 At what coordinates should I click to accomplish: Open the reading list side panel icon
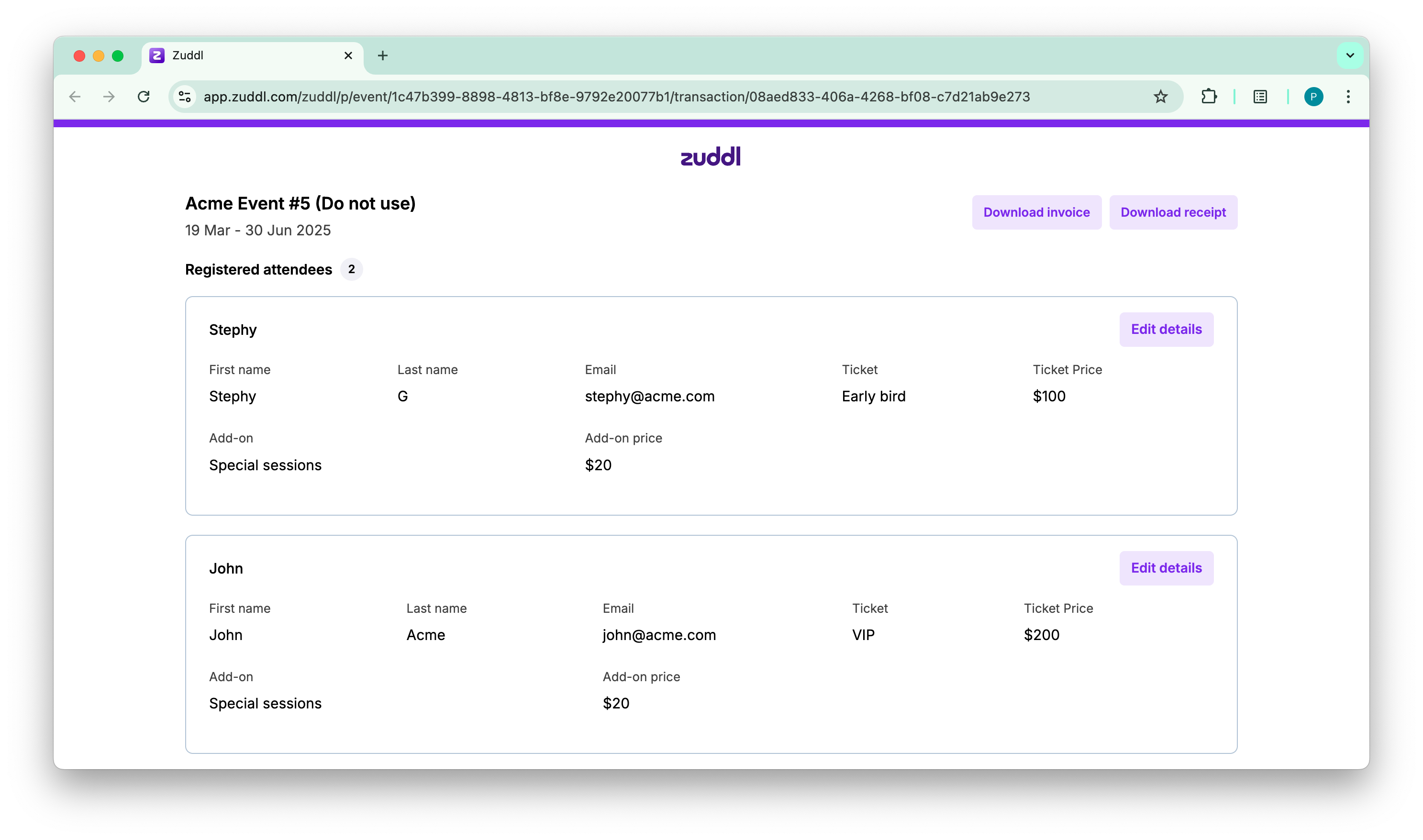(1260, 97)
